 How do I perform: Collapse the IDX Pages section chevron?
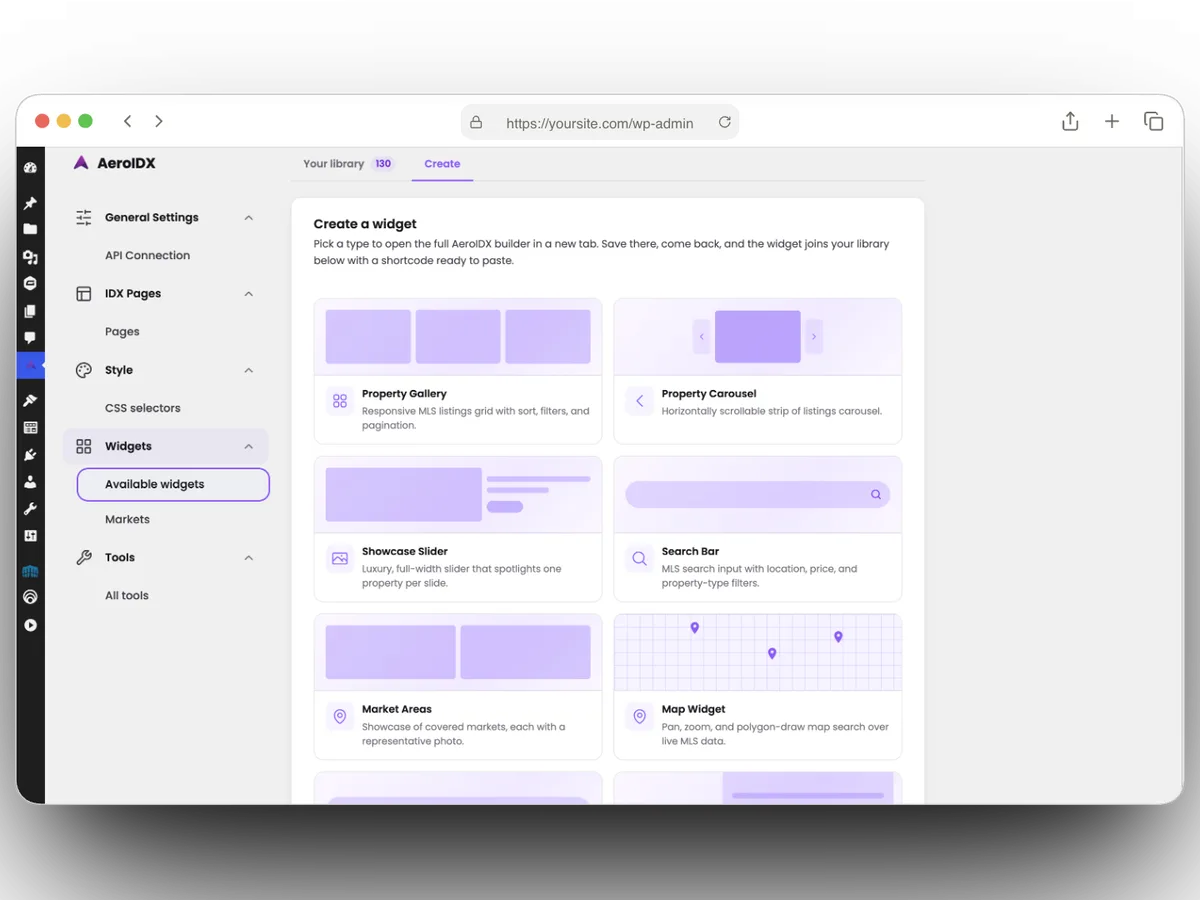[249, 293]
